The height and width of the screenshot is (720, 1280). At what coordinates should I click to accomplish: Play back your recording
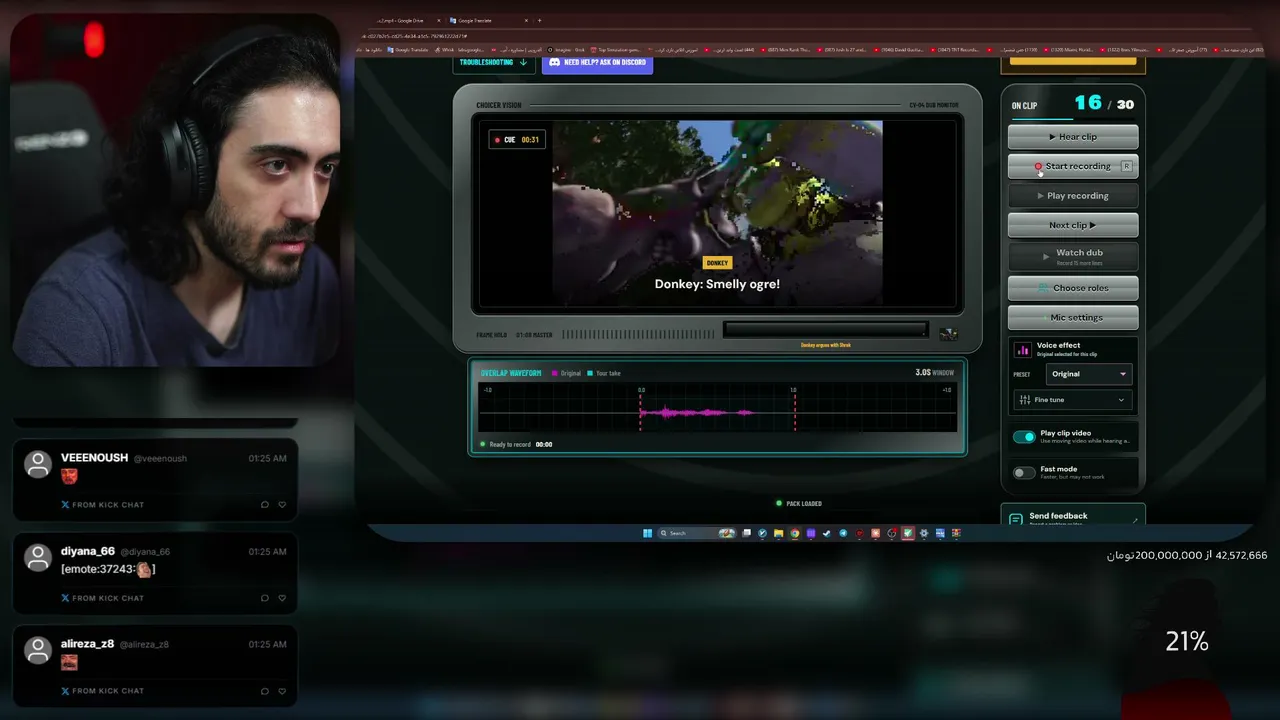(x=1073, y=196)
